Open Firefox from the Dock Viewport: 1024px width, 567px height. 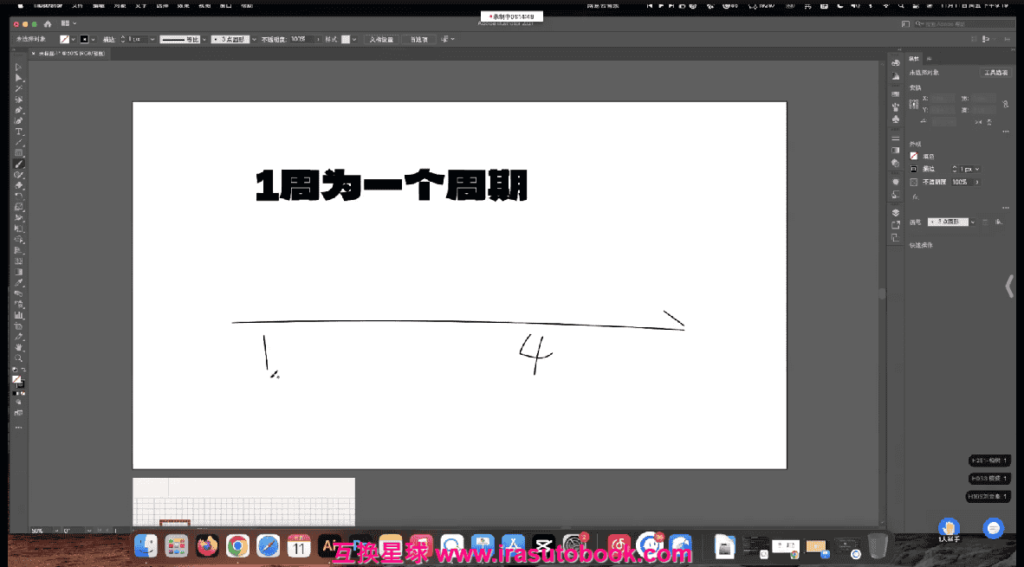pyautogui.click(x=207, y=545)
